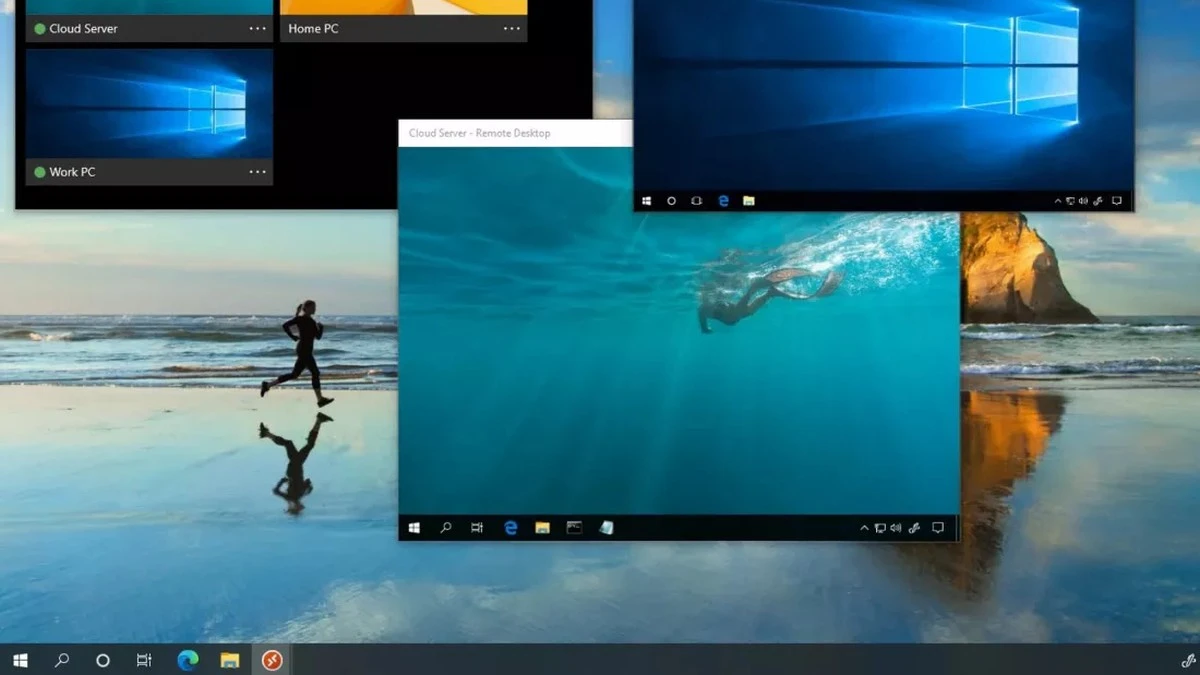Open the Work PC options menu
Screen dimensions: 1200x675
258,172
